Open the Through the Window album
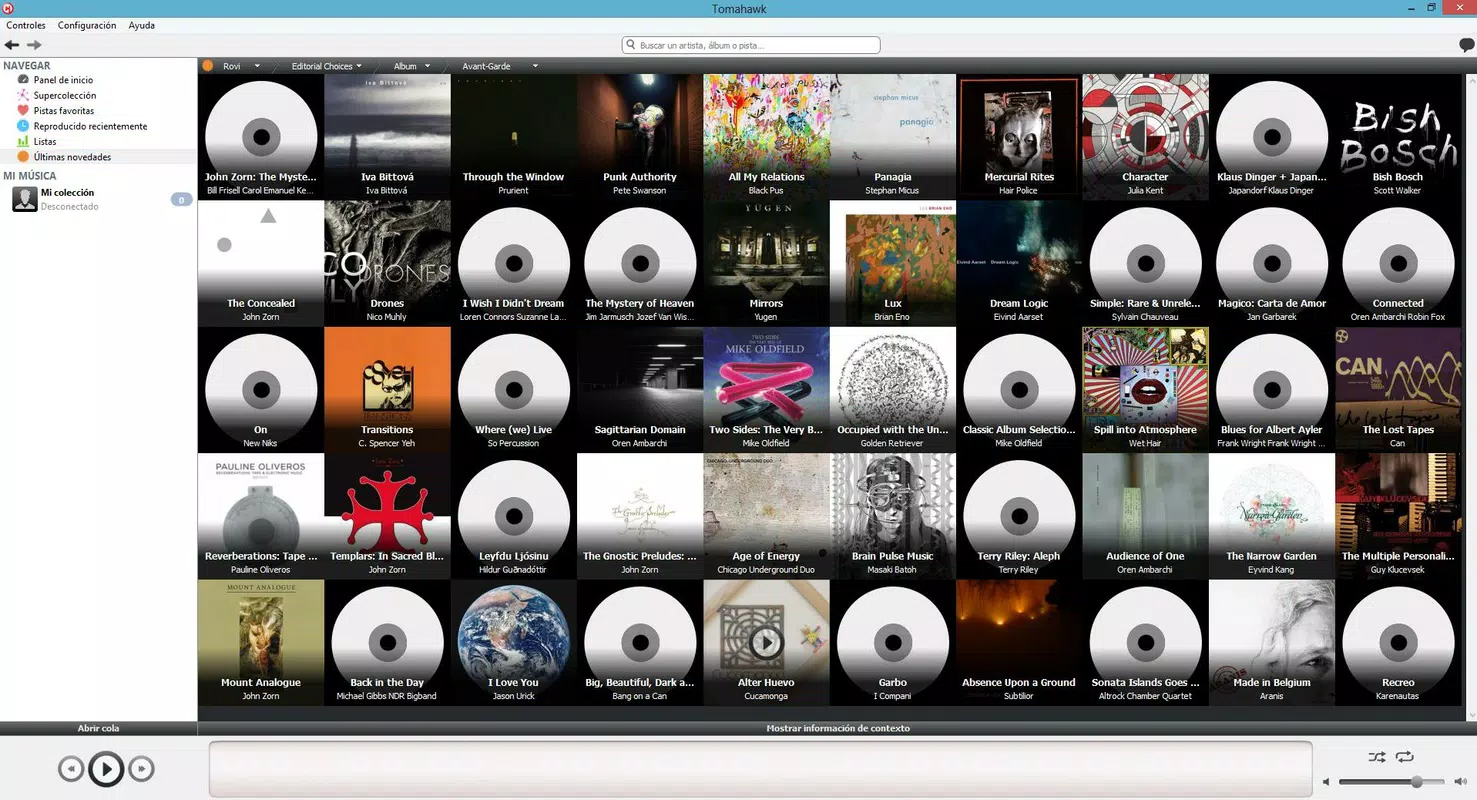The image size is (1477, 800). click(x=513, y=137)
